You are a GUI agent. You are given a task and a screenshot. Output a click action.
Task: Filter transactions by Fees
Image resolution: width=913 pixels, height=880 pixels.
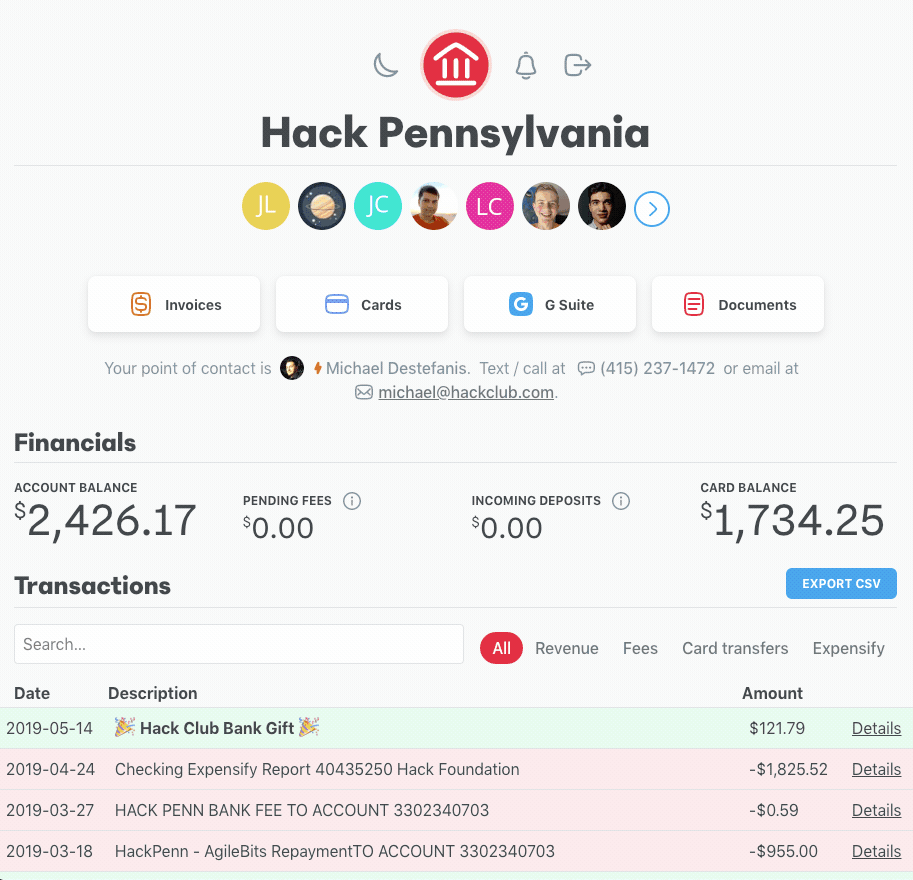click(640, 648)
